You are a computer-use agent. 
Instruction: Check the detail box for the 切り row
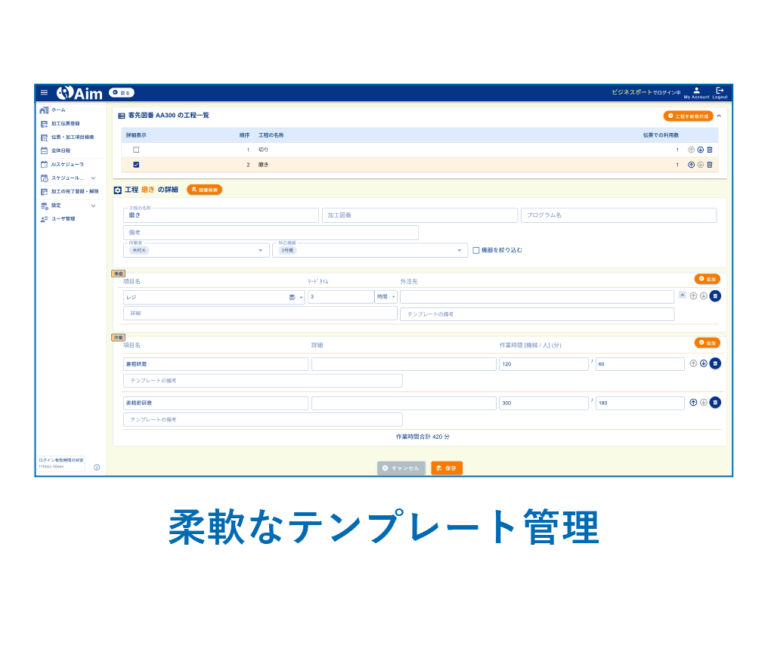pyautogui.click(x=136, y=149)
